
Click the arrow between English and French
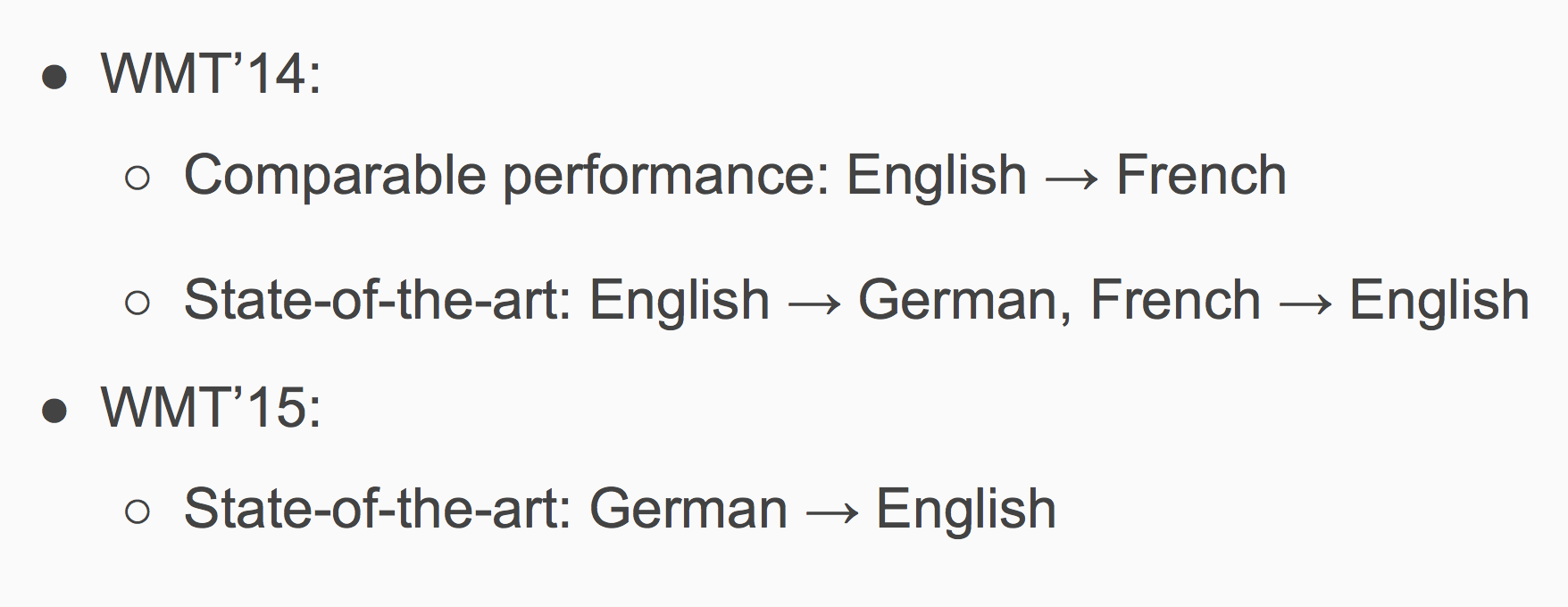pos(1072,178)
